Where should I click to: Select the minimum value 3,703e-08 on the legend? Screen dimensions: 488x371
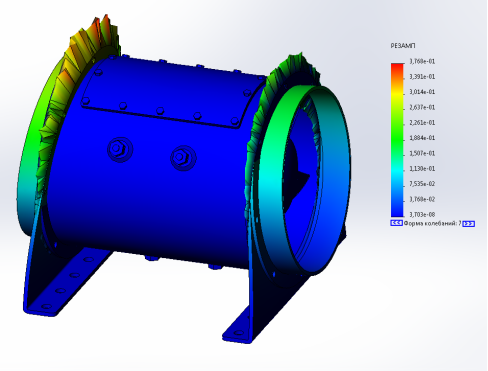click(422, 214)
